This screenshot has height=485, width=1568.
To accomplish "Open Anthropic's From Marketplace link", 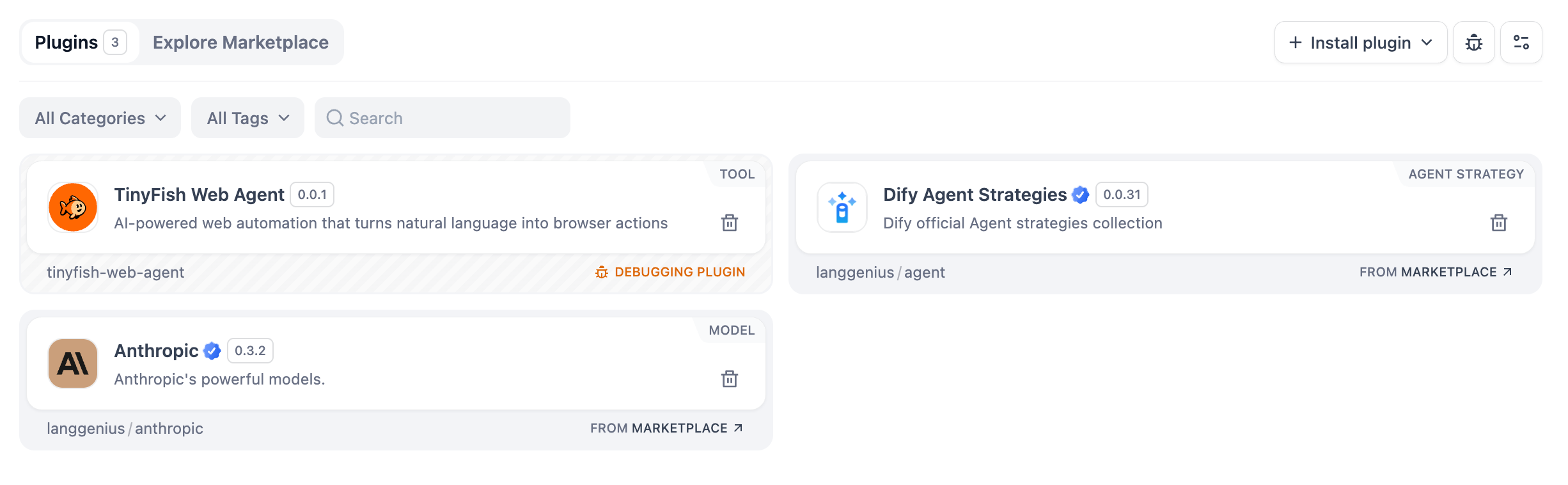I will tap(666, 428).
